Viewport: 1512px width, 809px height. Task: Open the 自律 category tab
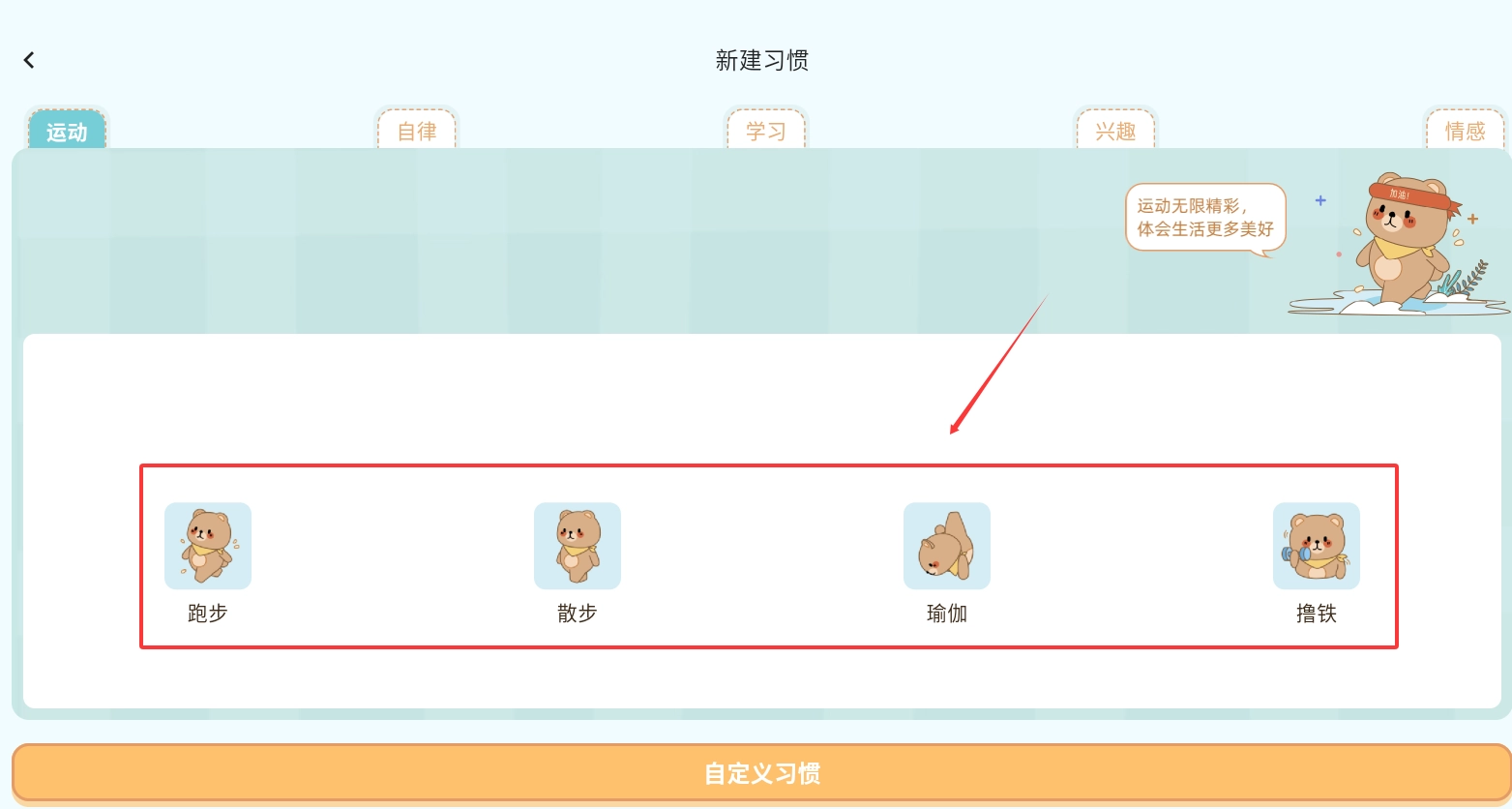coord(417,130)
